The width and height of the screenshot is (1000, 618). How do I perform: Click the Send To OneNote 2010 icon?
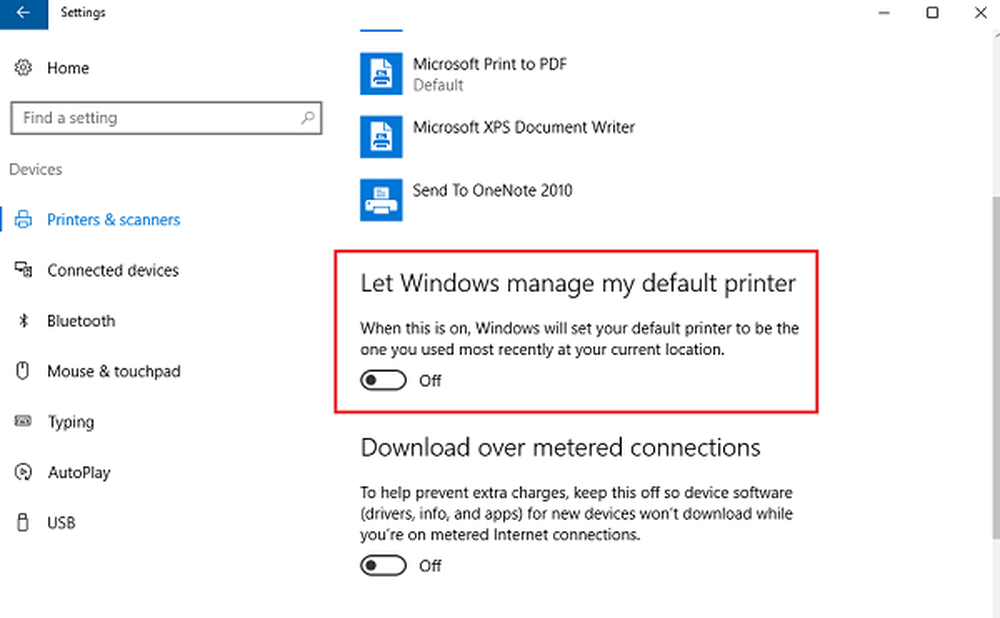coord(381,199)
